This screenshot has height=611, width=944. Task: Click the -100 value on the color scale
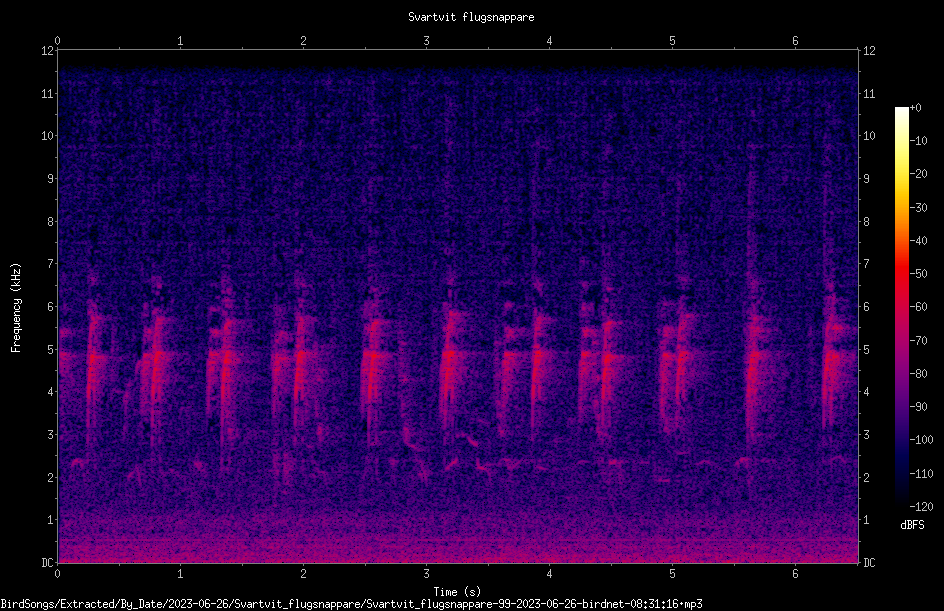[x=922, y=440]
